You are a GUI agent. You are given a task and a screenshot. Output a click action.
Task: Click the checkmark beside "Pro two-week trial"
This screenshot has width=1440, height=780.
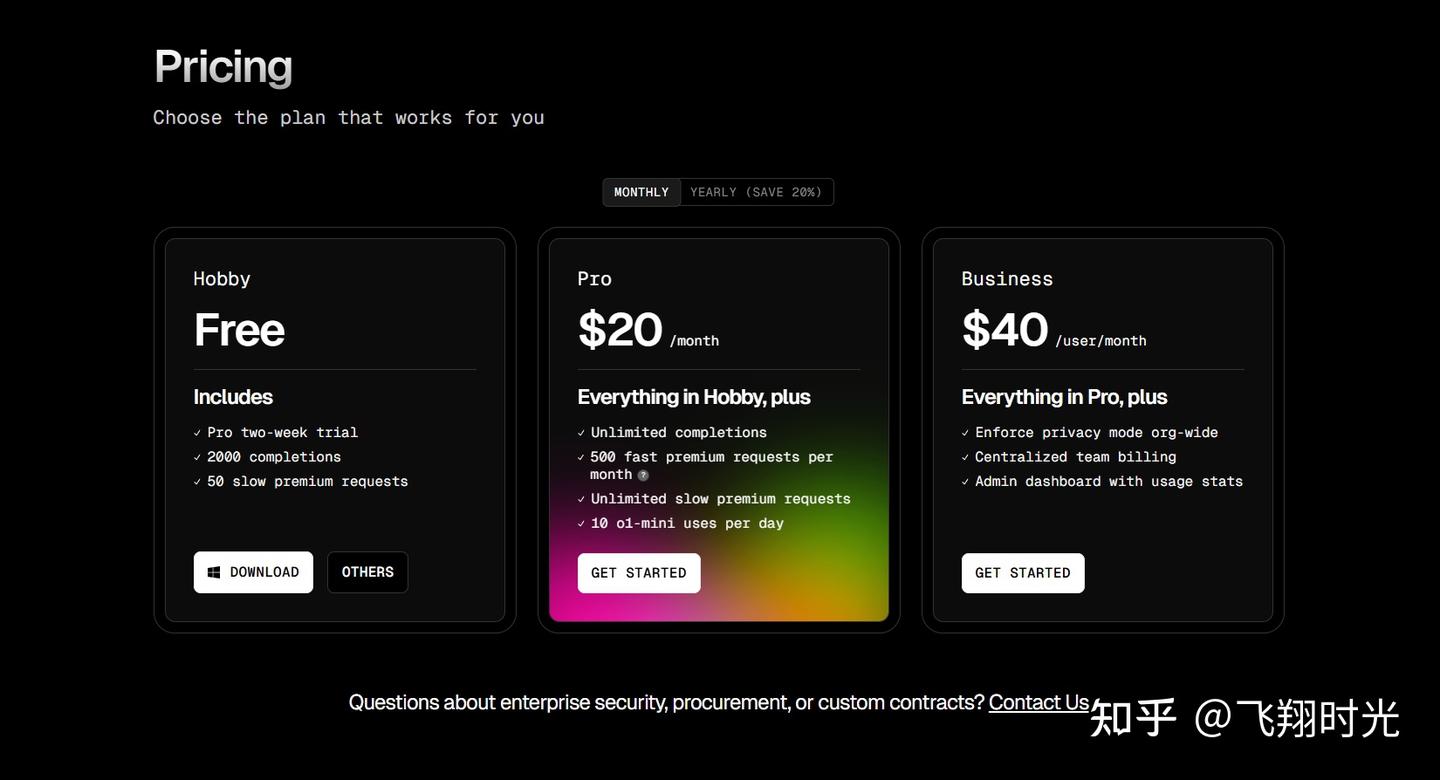197,433
